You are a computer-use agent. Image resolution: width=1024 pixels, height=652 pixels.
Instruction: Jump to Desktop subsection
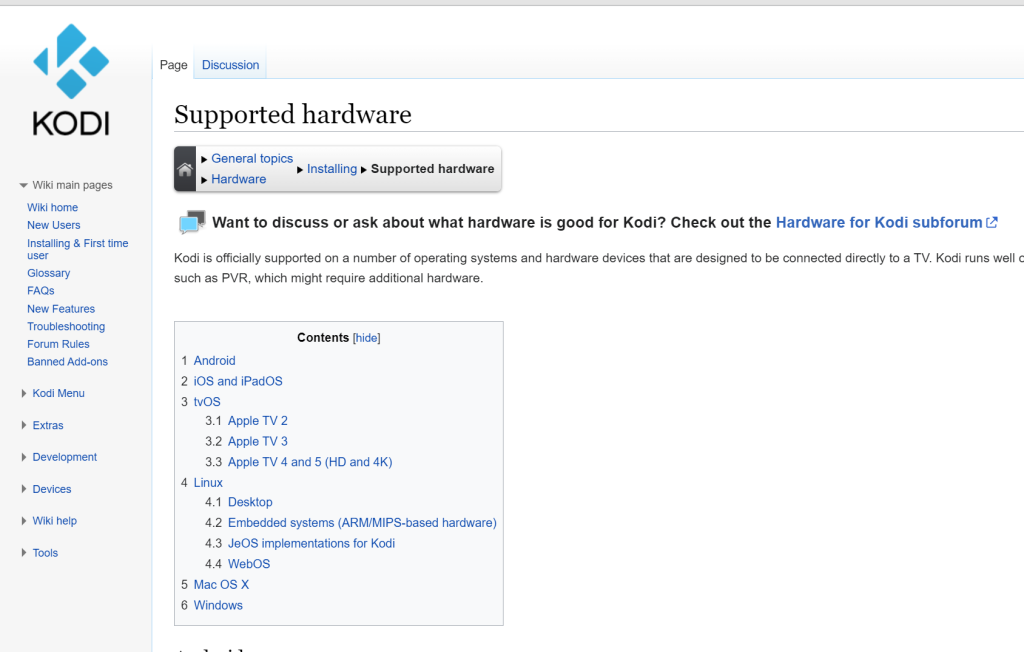250,502
